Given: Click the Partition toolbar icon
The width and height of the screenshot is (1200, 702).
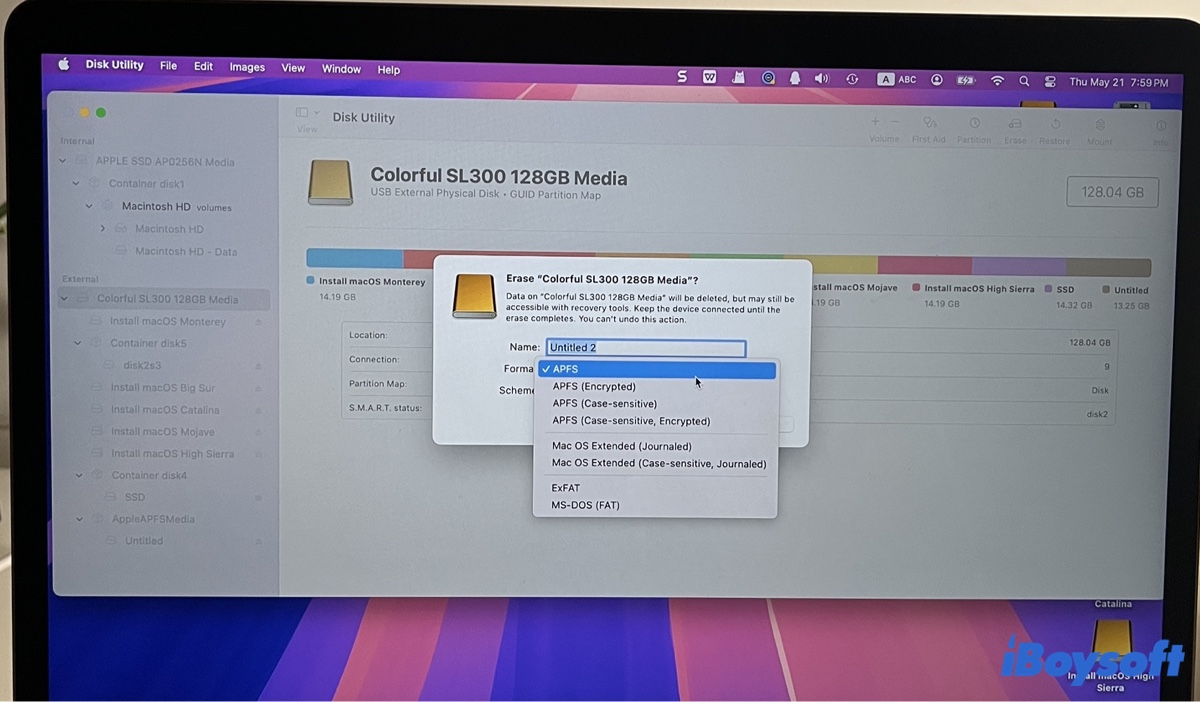Looking at the screenshot, I should [x=973, y=123].
